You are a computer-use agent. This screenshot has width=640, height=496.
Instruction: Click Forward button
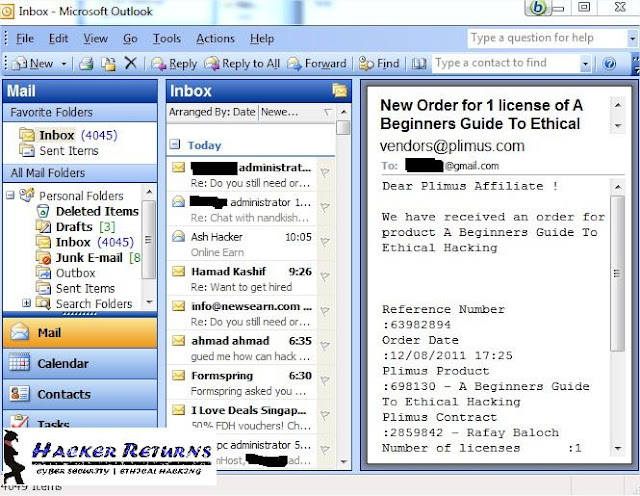tap(316, 64)
